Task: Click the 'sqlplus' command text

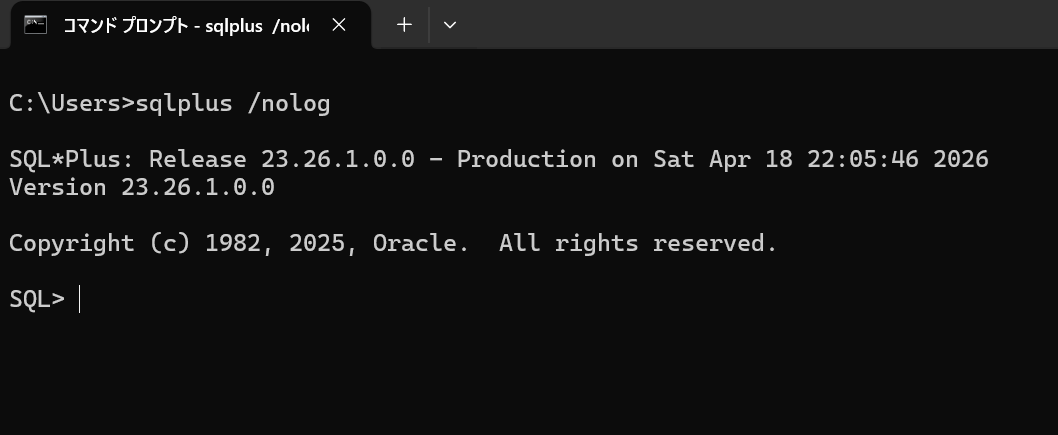Action: coord(183,103)
